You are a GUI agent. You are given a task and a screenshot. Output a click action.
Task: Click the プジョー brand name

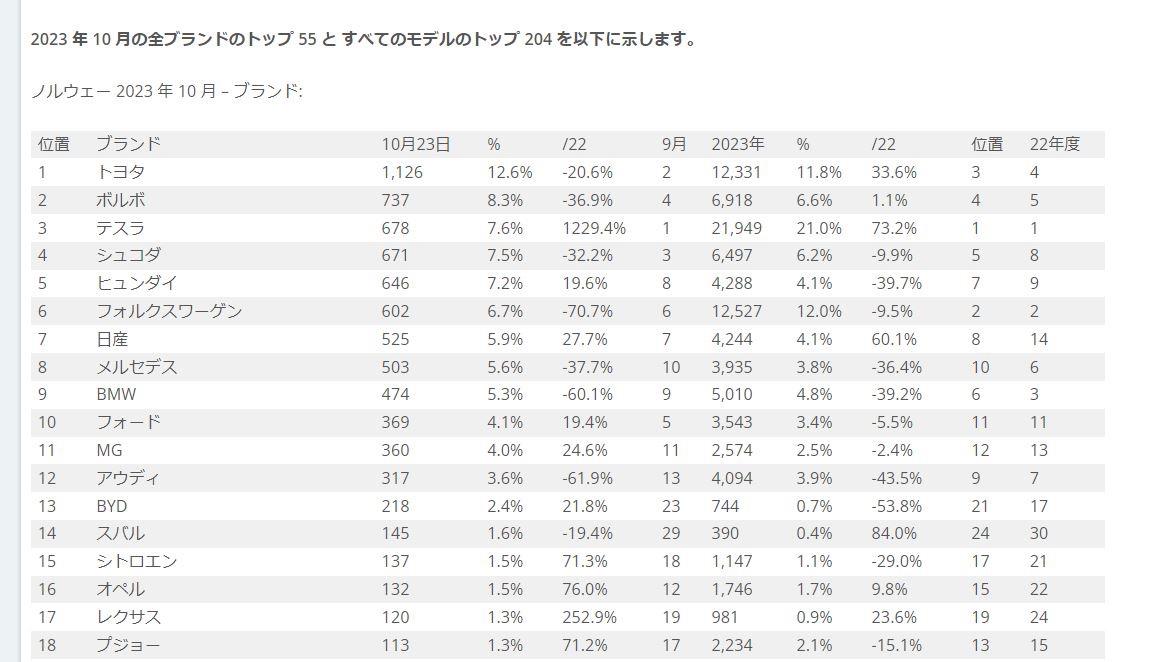pyautogui.click(x=128, y=644)
